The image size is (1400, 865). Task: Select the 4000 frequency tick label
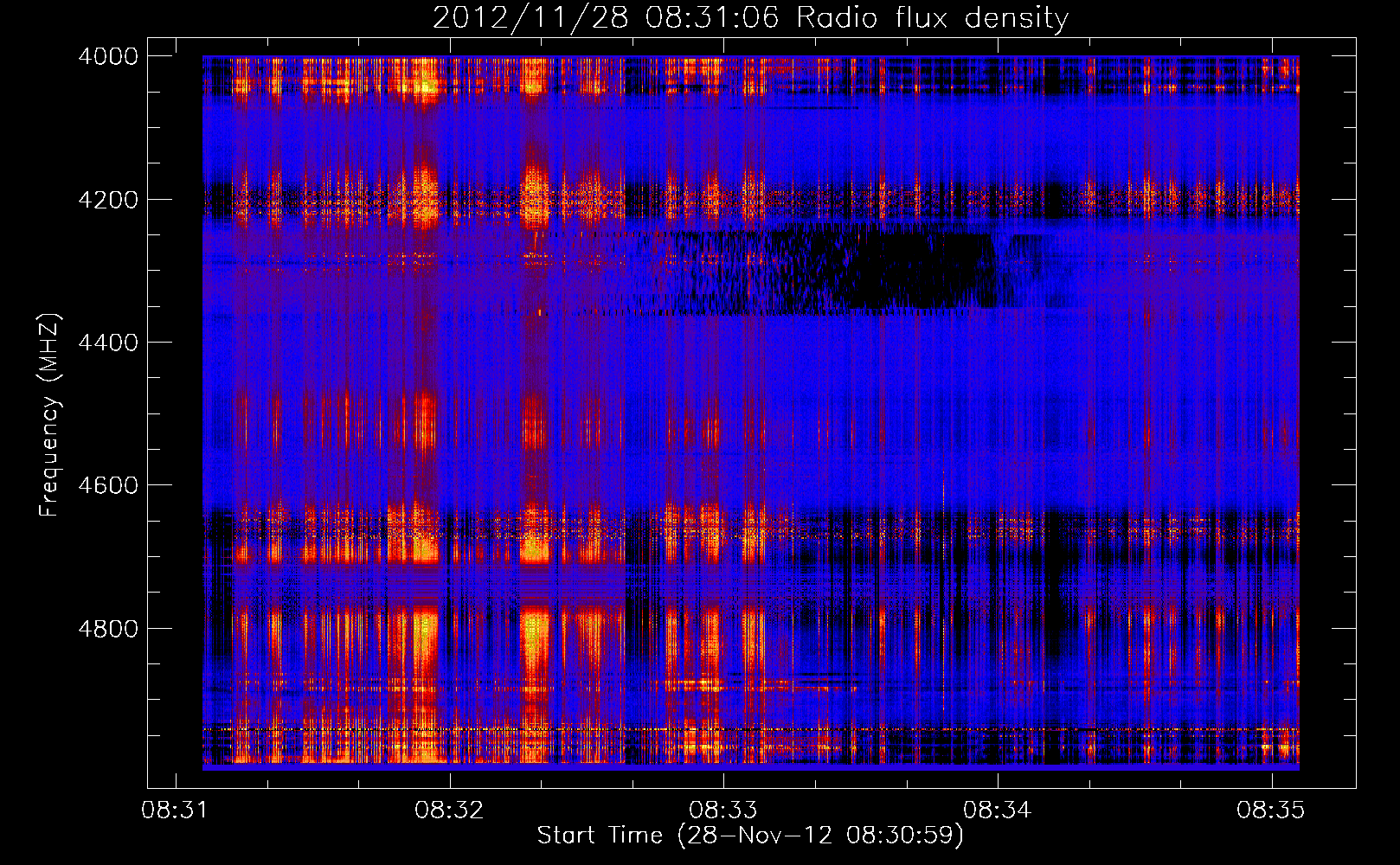(108, 56)
